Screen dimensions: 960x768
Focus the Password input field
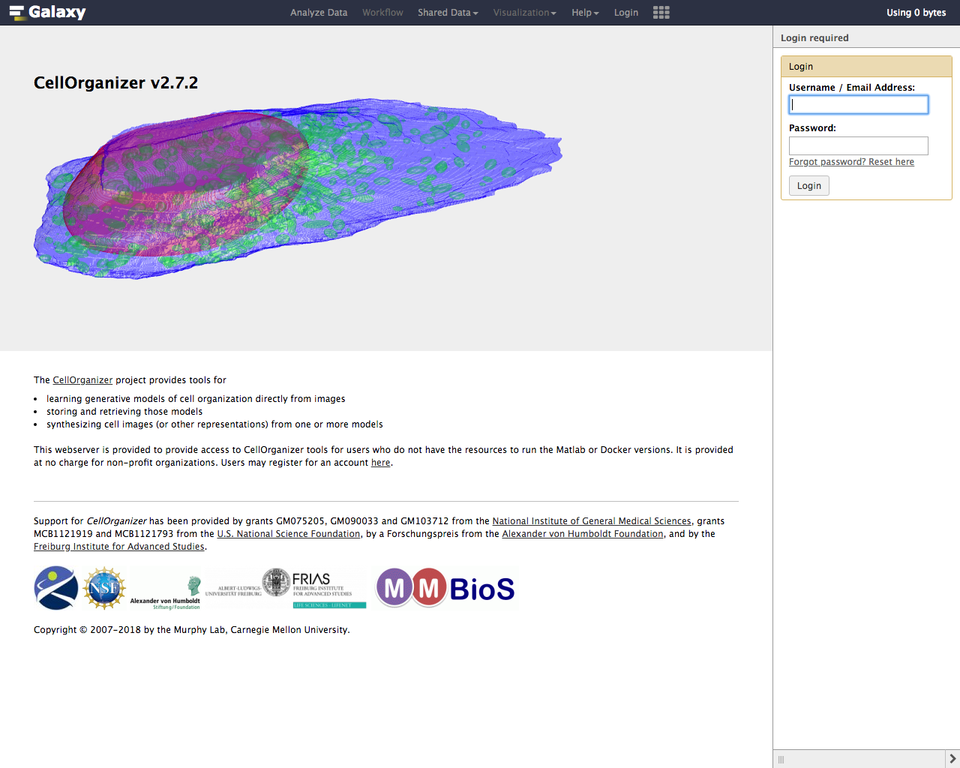858,146
